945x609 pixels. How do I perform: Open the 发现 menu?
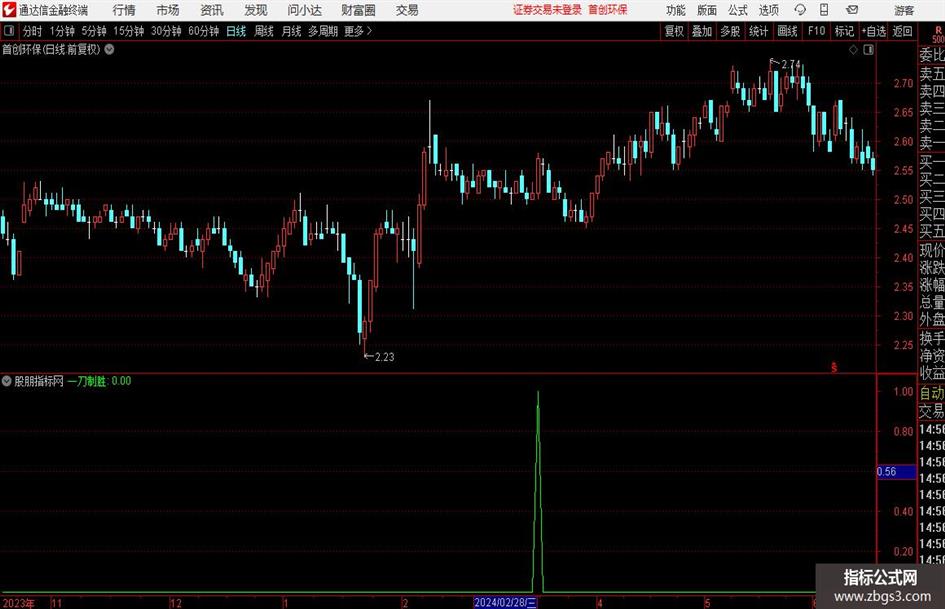(x=256, y=10)
